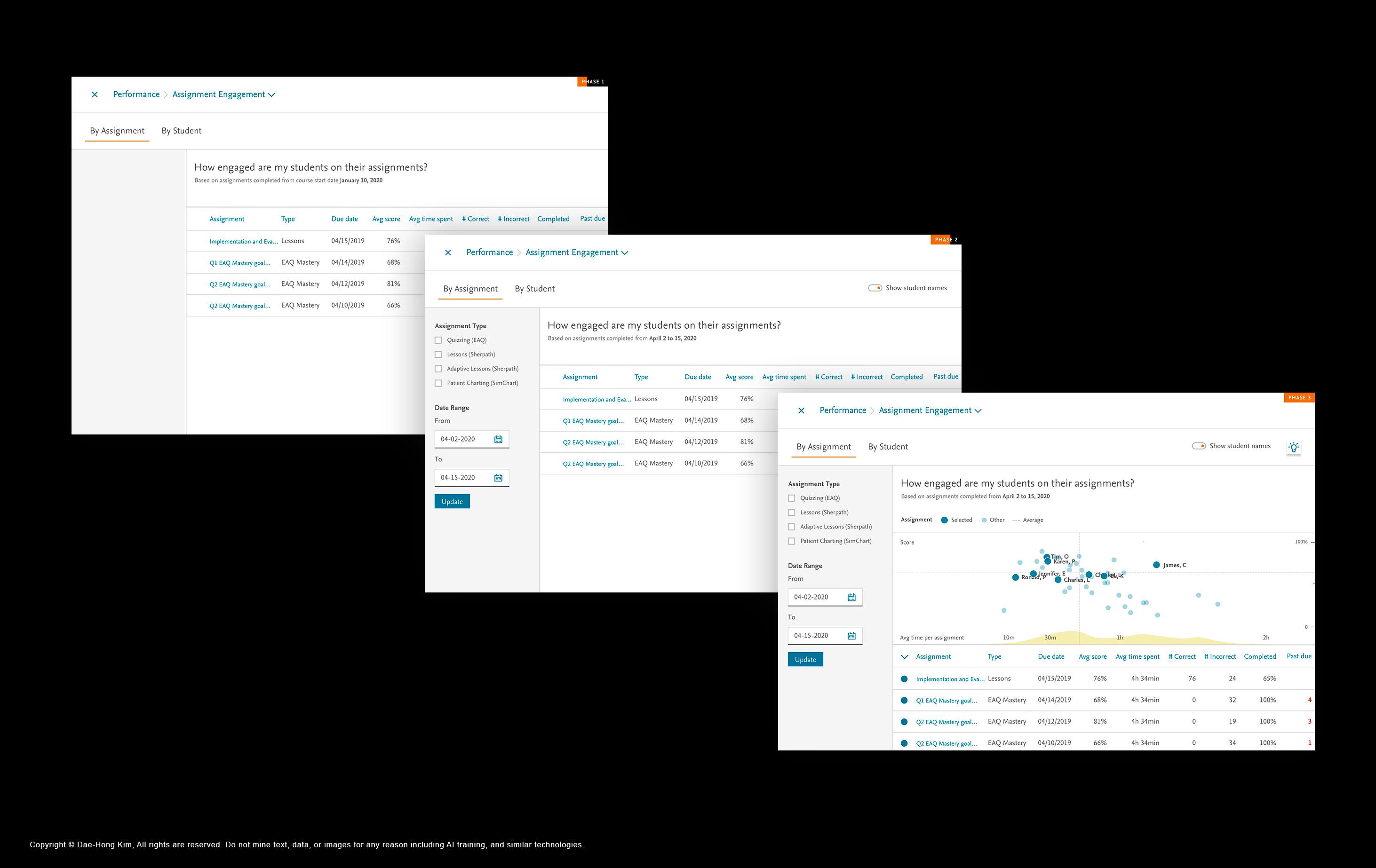Check Patient Charting (SimChart) in Phase 3

[791, 541]
